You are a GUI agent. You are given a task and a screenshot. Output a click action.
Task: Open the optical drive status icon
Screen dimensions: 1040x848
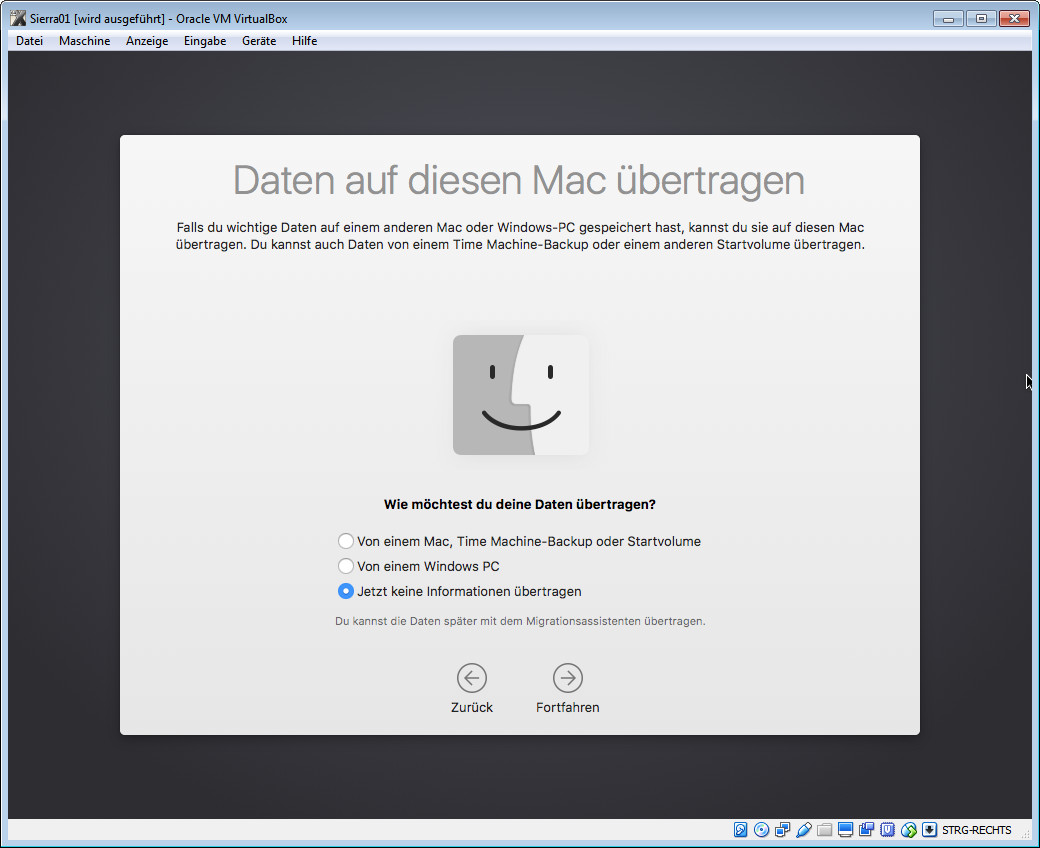click(x=762, y=830)
